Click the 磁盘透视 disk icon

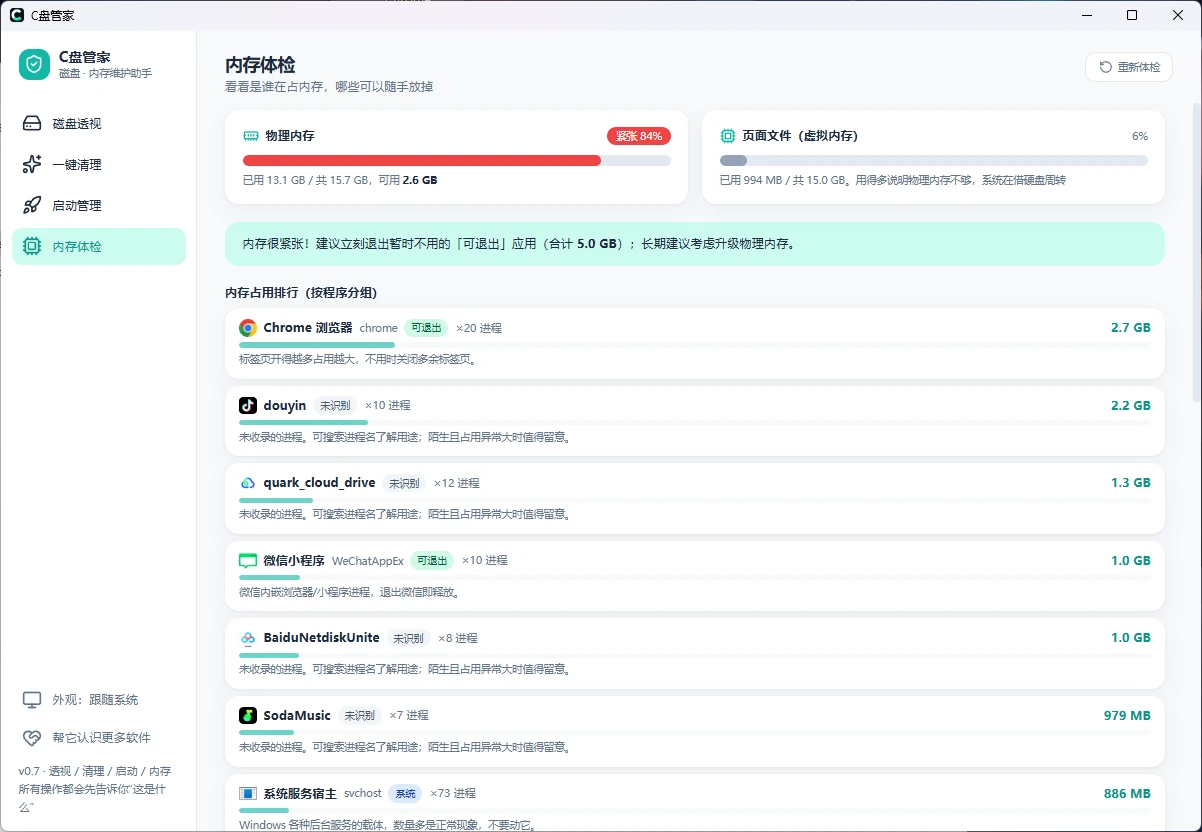click(x=32, y=124)
